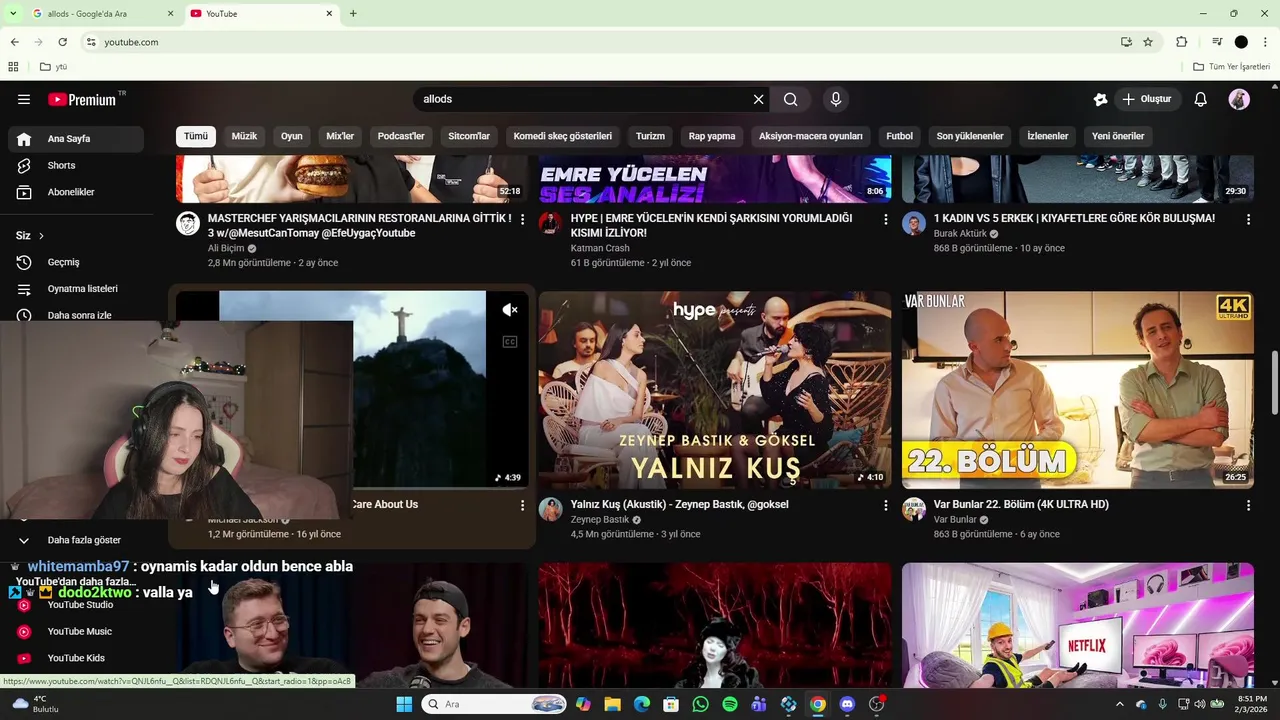Screen dimensions: 1280x720
Task: Switch to allods Google search tab
Action: click(x=102, y=13)
